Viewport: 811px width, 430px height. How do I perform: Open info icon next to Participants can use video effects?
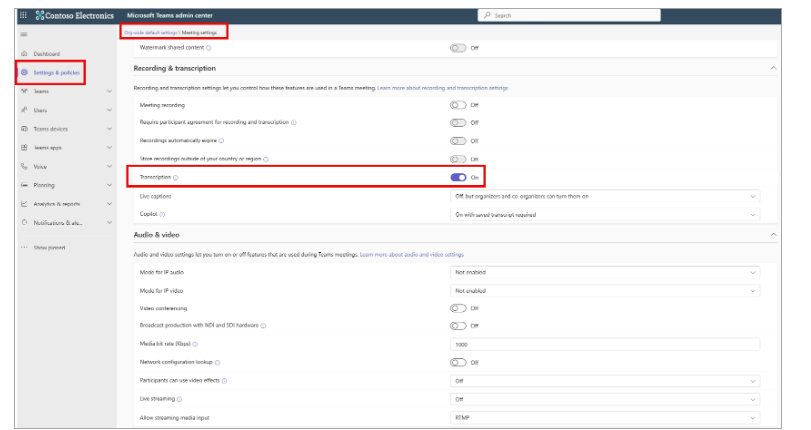pos(224,381)
